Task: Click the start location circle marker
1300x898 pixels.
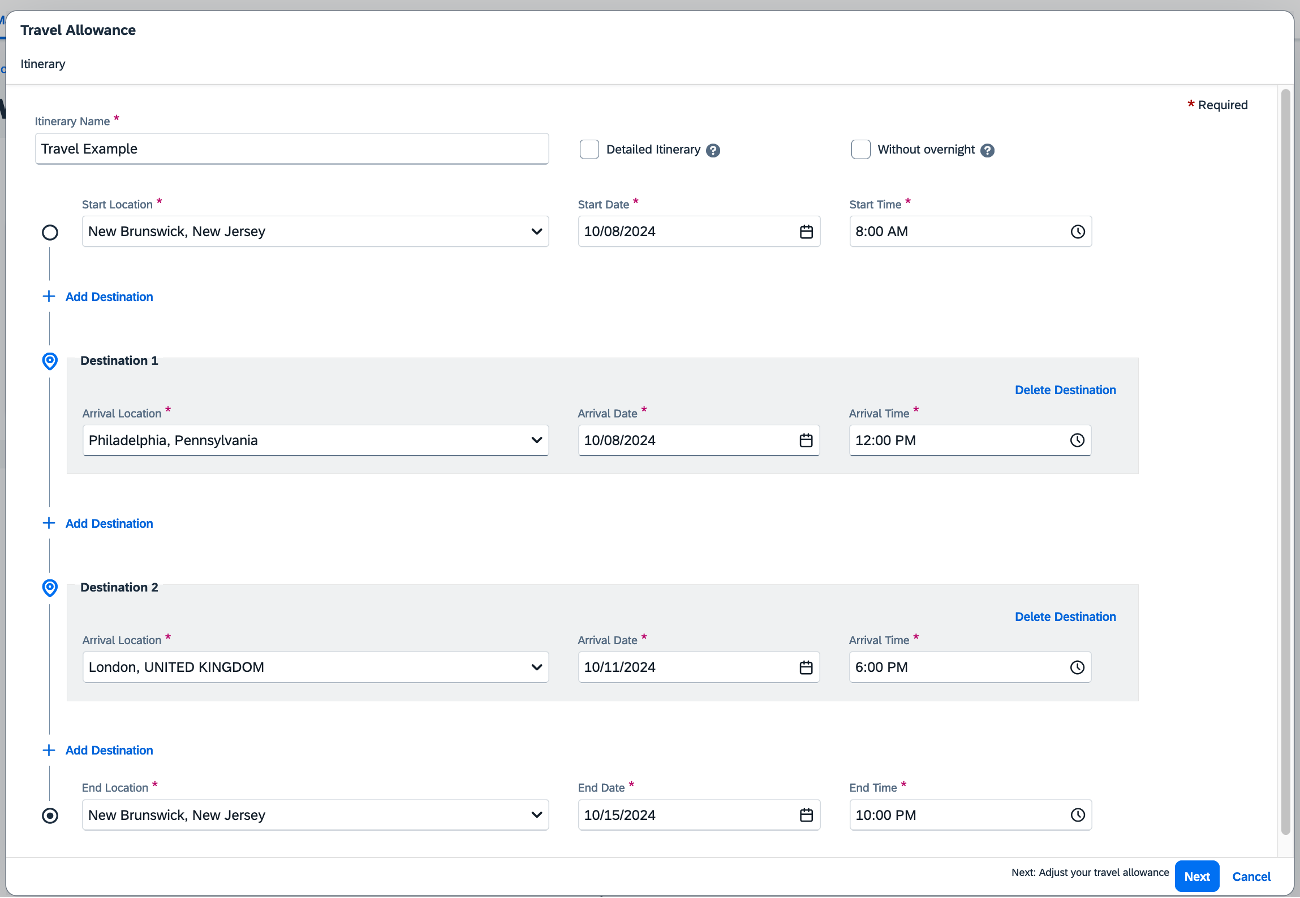Action: pyautogui.click(x=50, y=232)
